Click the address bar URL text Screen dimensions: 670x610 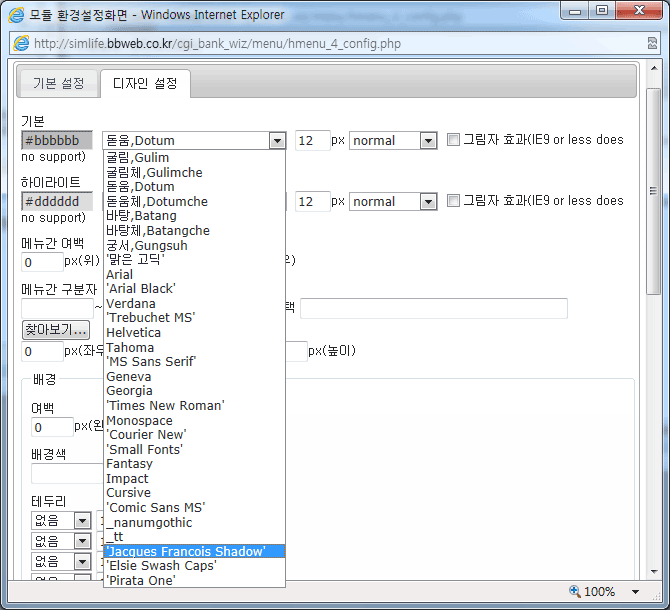click(x=217, y=44)
